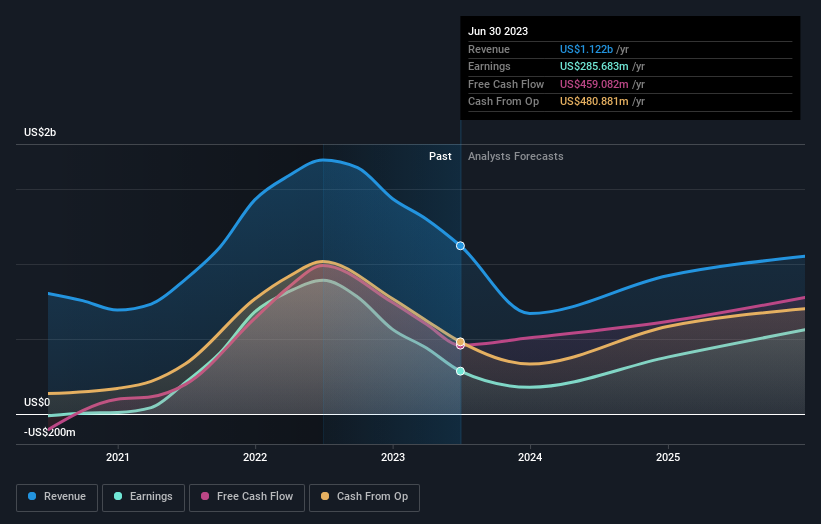This screenshot has height=524, width=821.
Task: Toggle the Earnings legend button
Action: [x=143, y=497]
